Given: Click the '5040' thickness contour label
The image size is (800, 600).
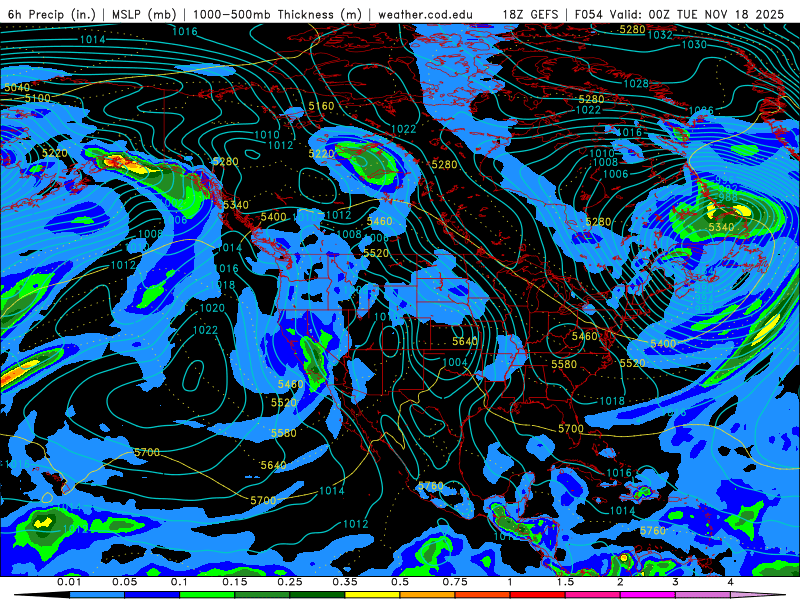Looking at the screenshot, I should tap(17, 88).
